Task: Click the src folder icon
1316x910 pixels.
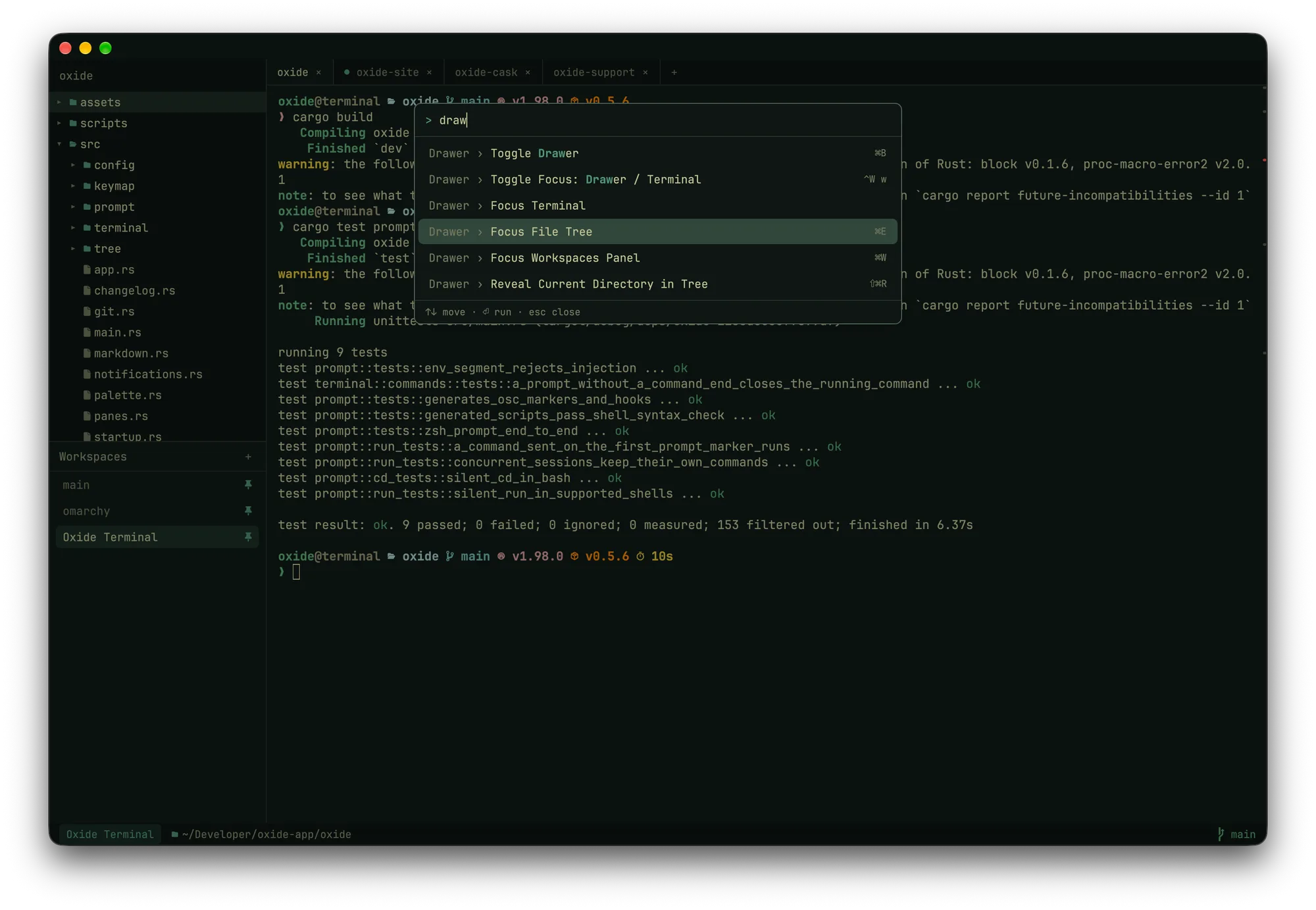Action: [73, 144]
